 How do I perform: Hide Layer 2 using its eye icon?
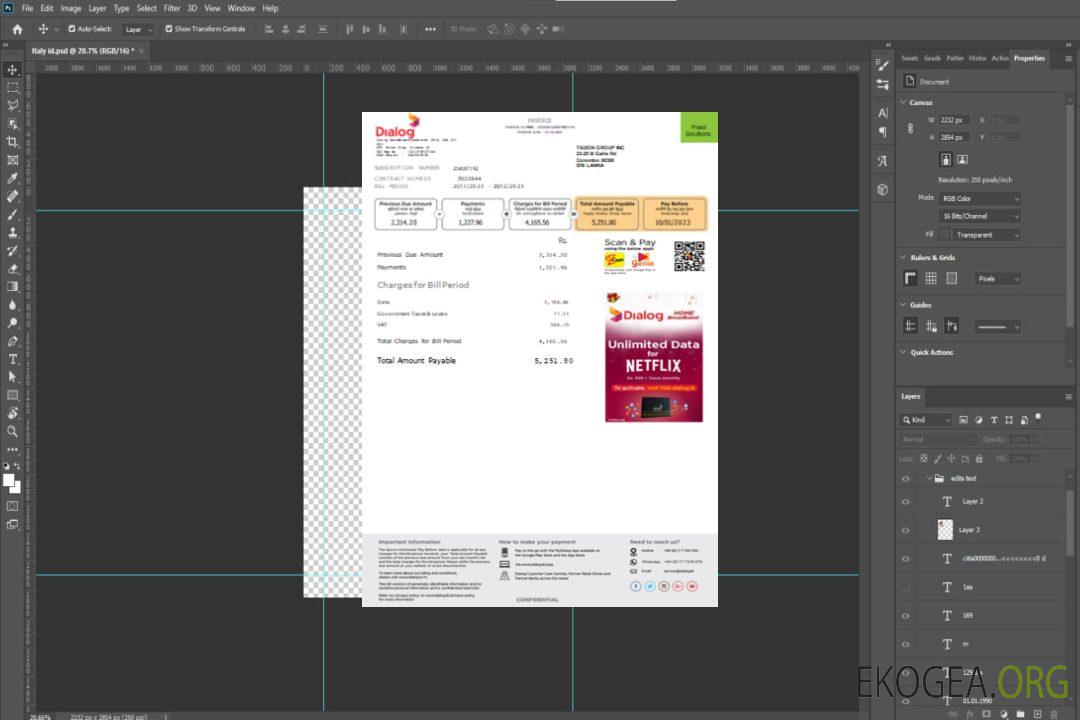click(x=905, y=501)
